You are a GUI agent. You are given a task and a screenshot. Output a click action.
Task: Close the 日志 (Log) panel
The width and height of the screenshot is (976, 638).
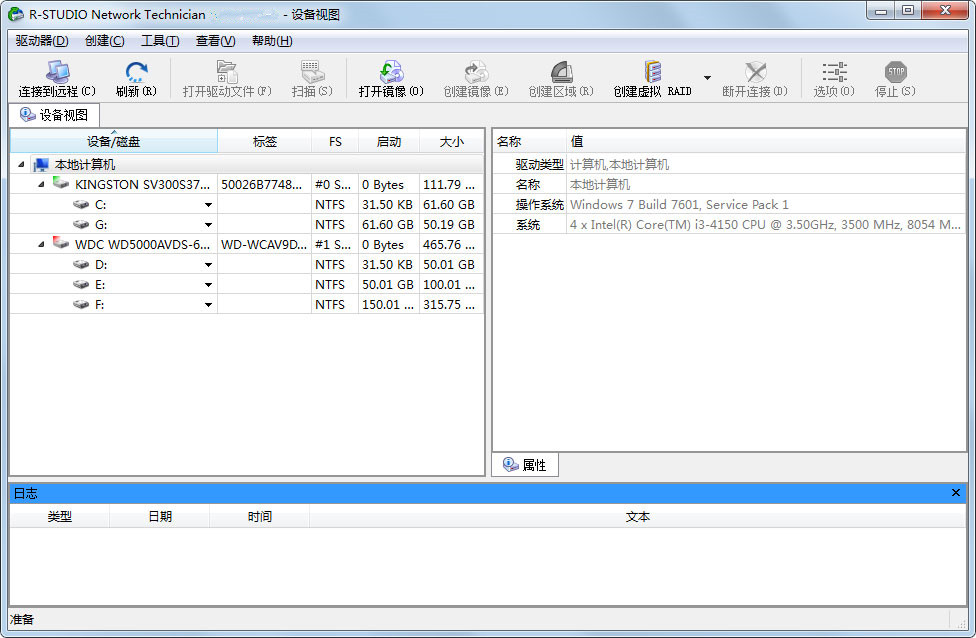tap(955, 492)
